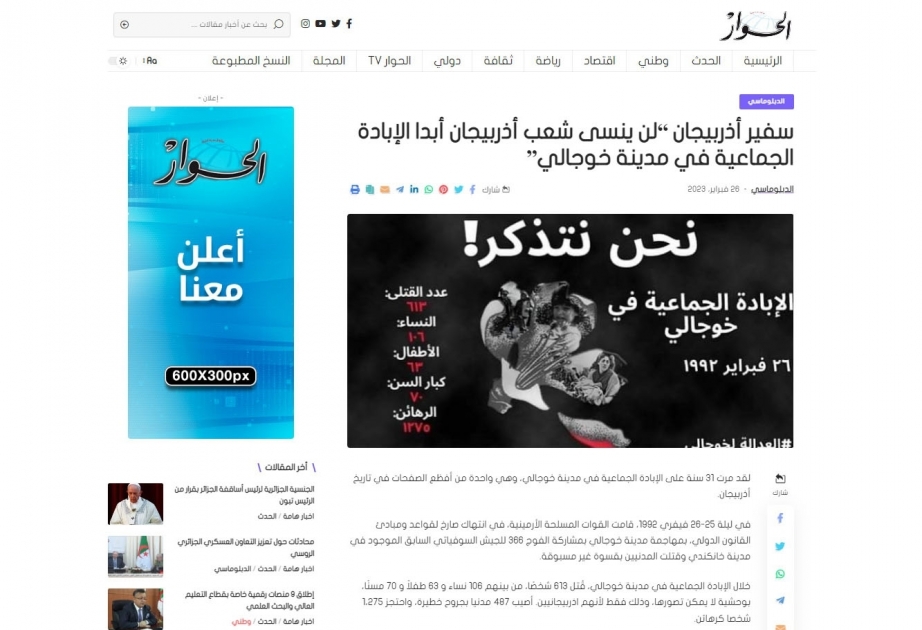
Task: Select رياضة in the navigation bar
Action: coord(548,61)
